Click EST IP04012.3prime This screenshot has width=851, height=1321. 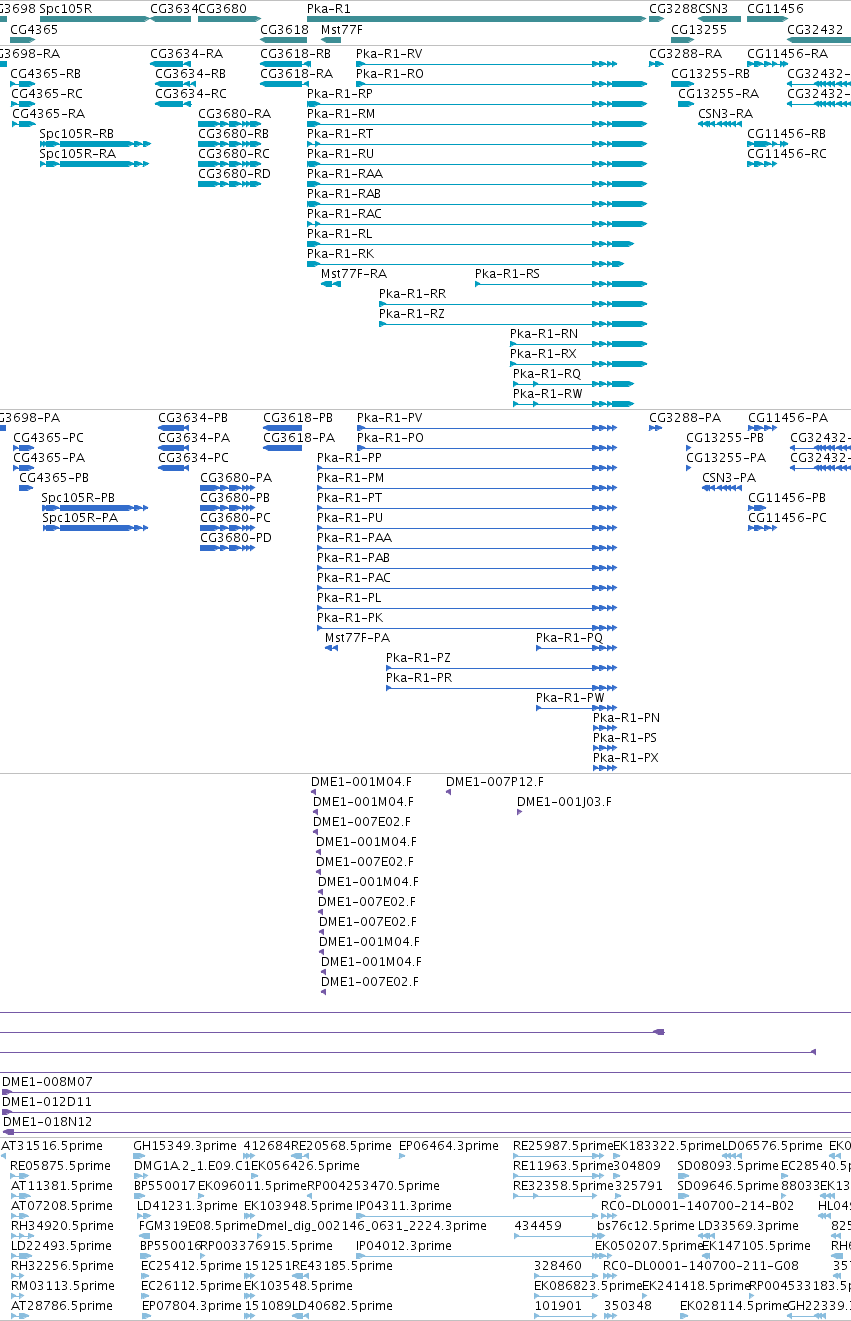click(x=404, y=1245)
